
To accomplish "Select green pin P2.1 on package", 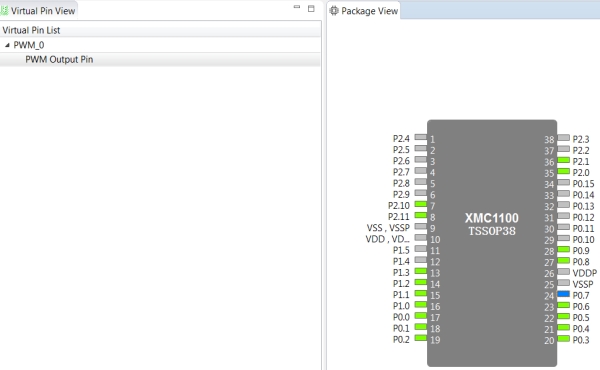I will (563, 160).
